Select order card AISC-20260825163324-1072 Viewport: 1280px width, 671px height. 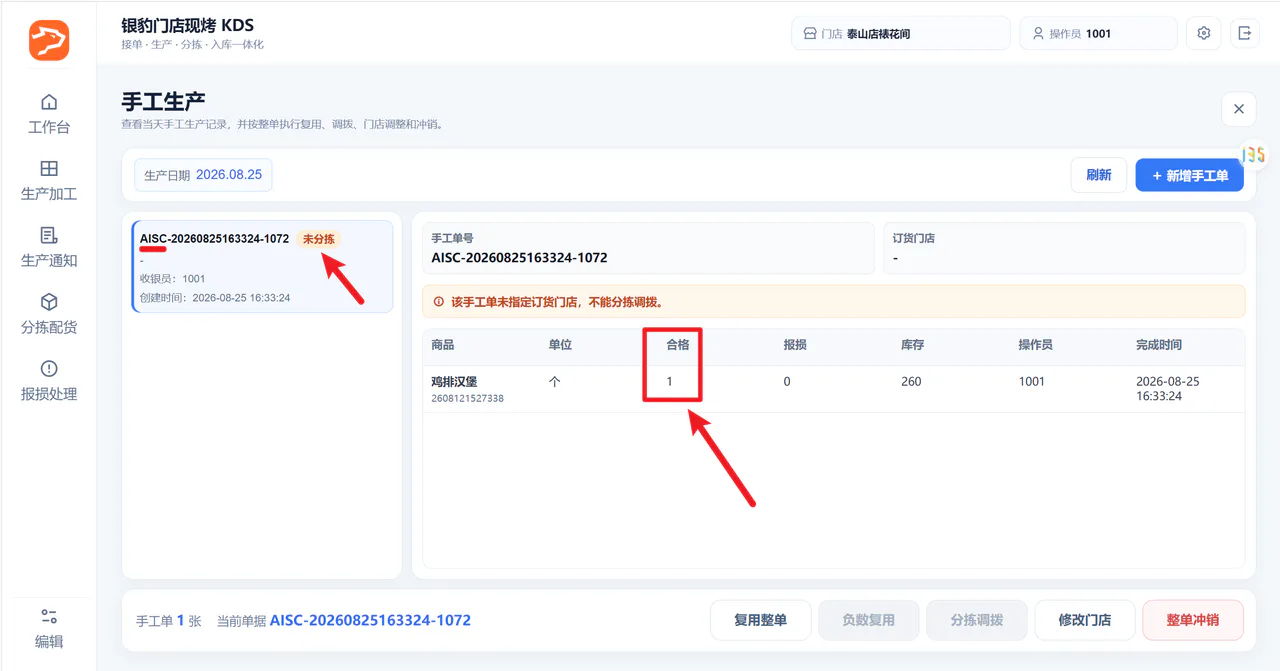pyautogui.click(x=262, y=267)
